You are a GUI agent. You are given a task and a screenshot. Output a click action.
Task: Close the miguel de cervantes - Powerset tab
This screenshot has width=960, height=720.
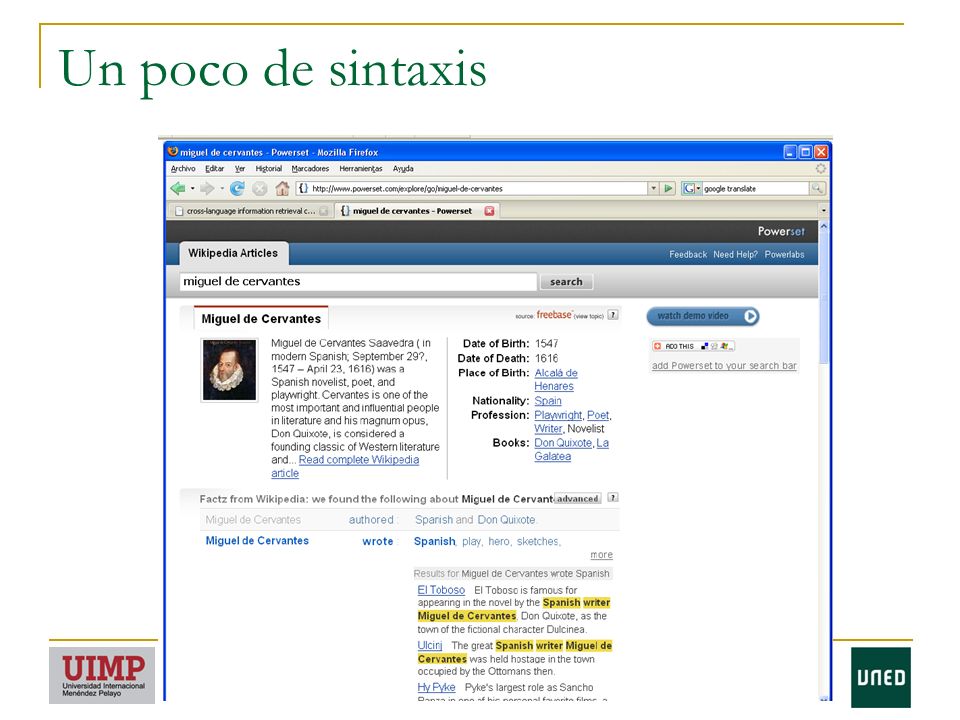[x=489, y=211]
